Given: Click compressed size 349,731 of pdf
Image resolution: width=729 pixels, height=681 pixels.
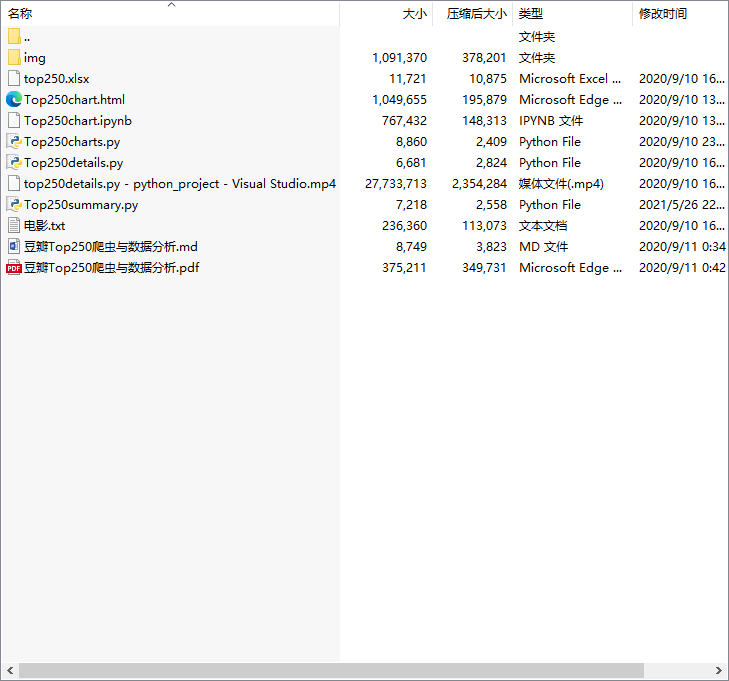Looking at the screenshot, I should 484,268.
